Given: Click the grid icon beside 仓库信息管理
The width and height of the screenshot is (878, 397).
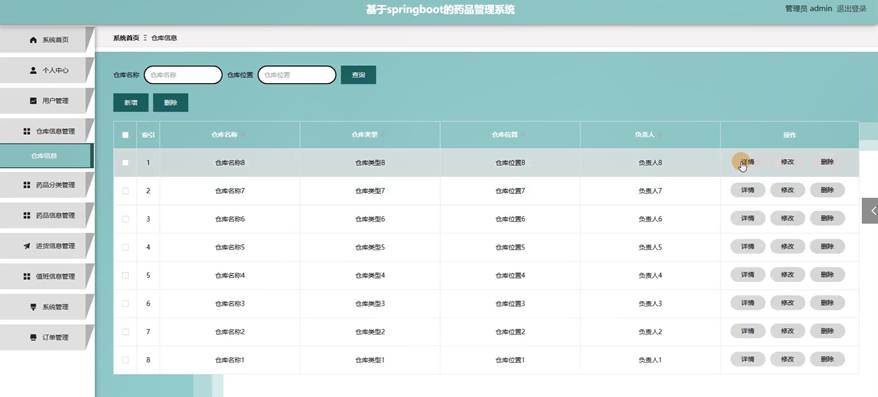Looking at the screenshot, I should 27,131.
